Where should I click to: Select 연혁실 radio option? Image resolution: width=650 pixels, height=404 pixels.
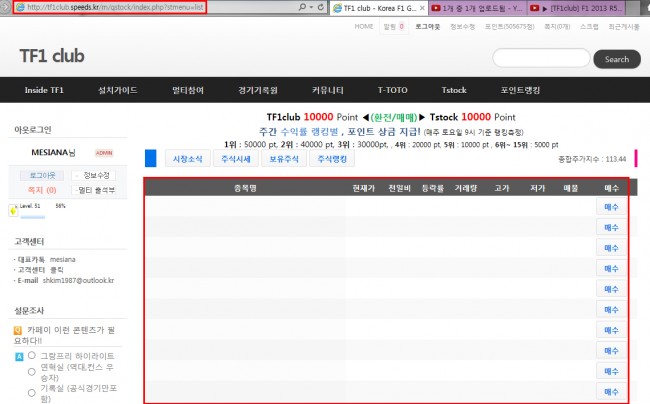click(32, 372)
